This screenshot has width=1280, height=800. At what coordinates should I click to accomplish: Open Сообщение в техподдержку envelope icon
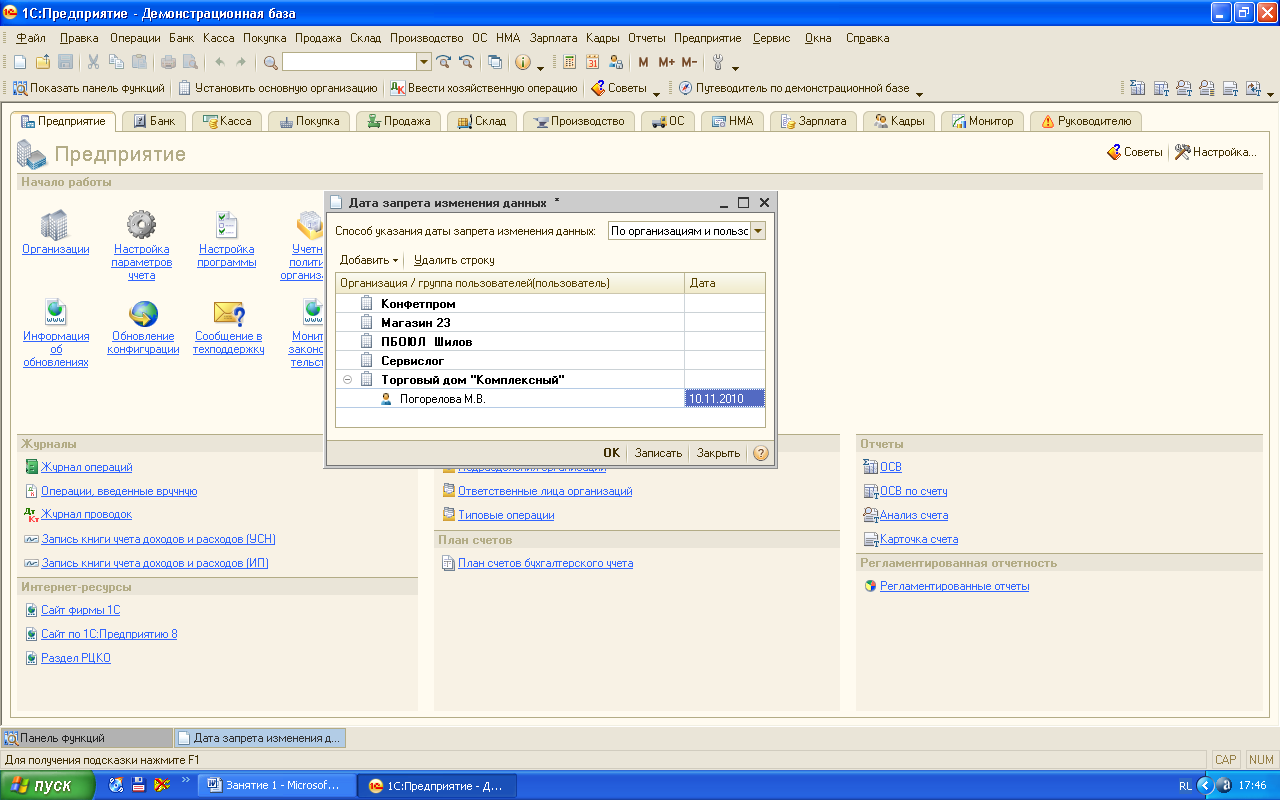coord(229,313)
